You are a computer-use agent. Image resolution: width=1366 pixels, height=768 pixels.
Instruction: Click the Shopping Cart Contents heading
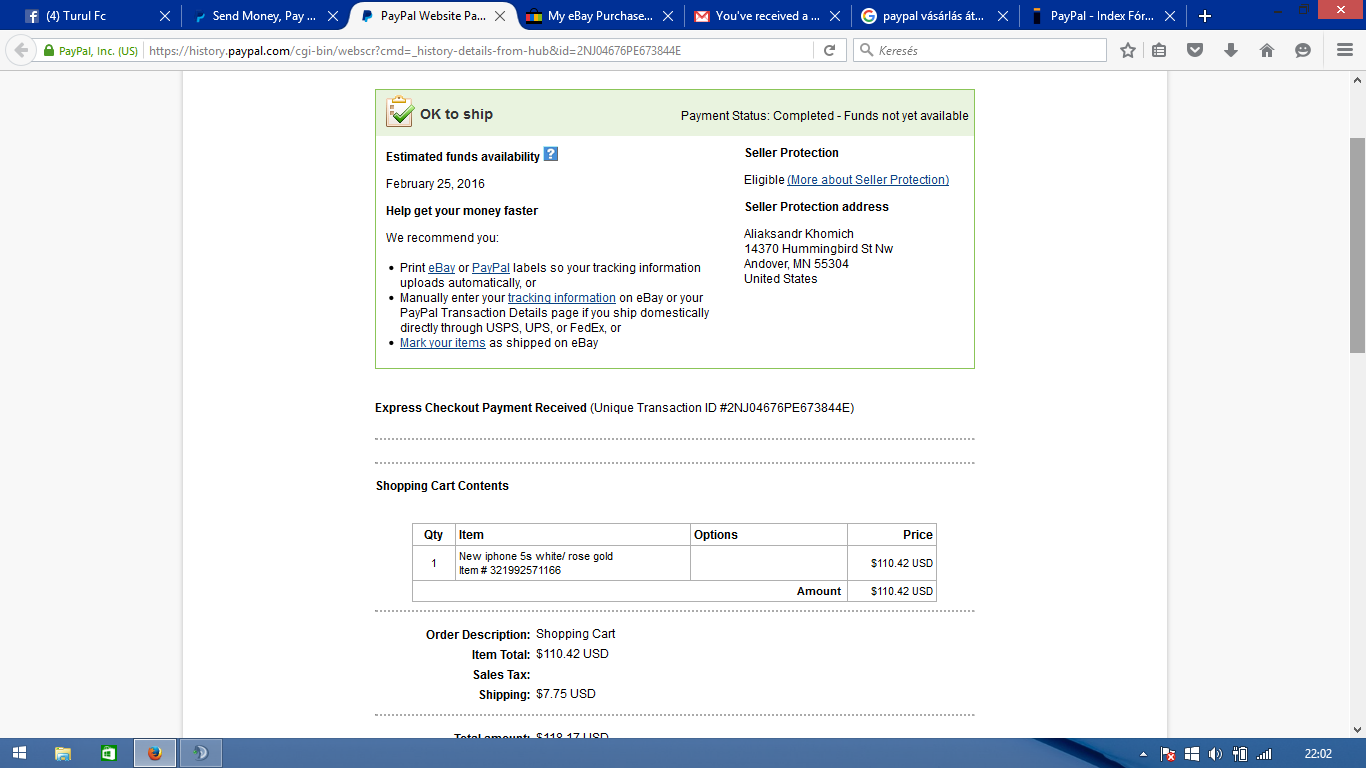pyautogui.click(x=442, y=486)
